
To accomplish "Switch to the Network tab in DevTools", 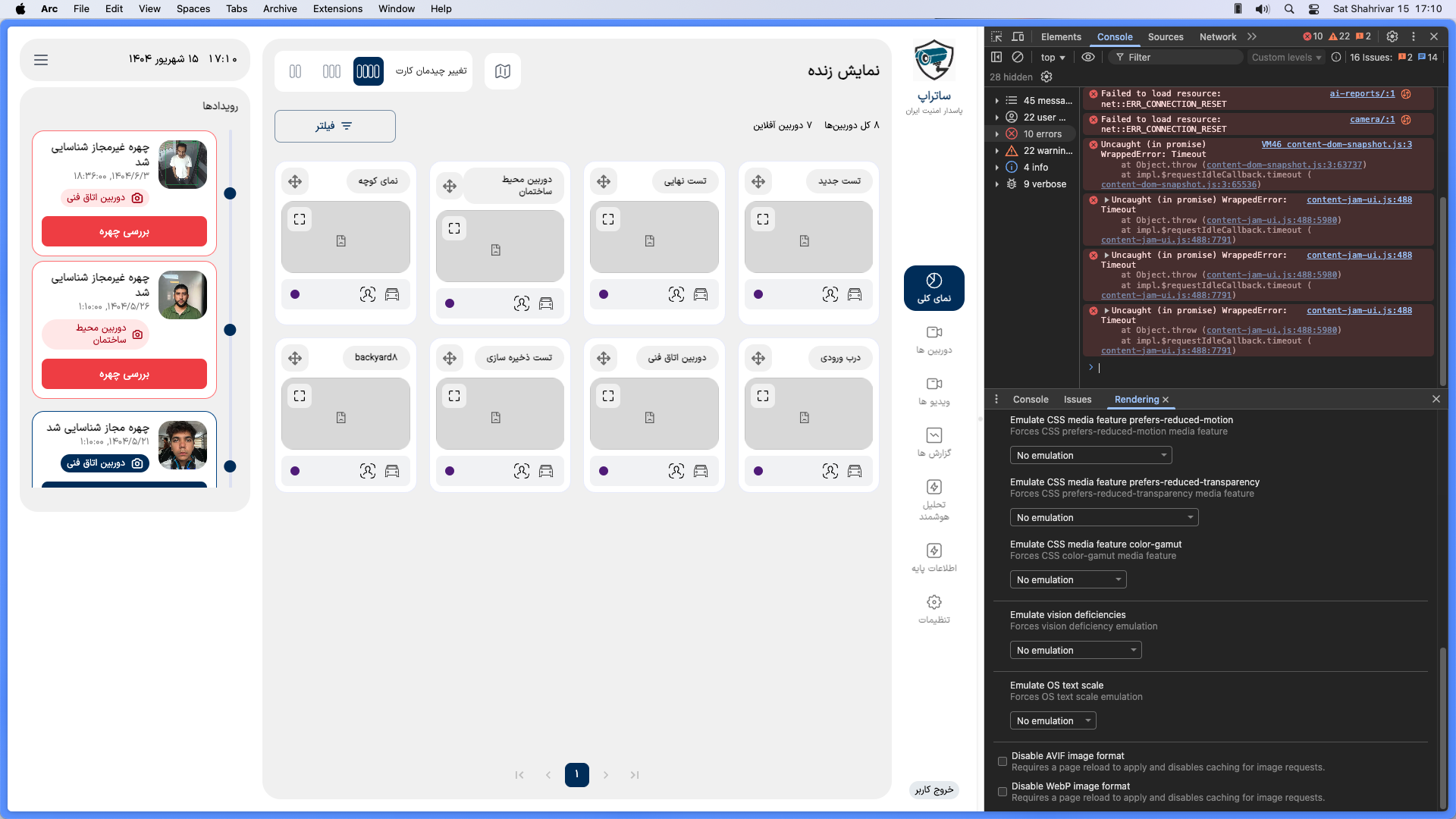I will click(x=1217, y=36).
